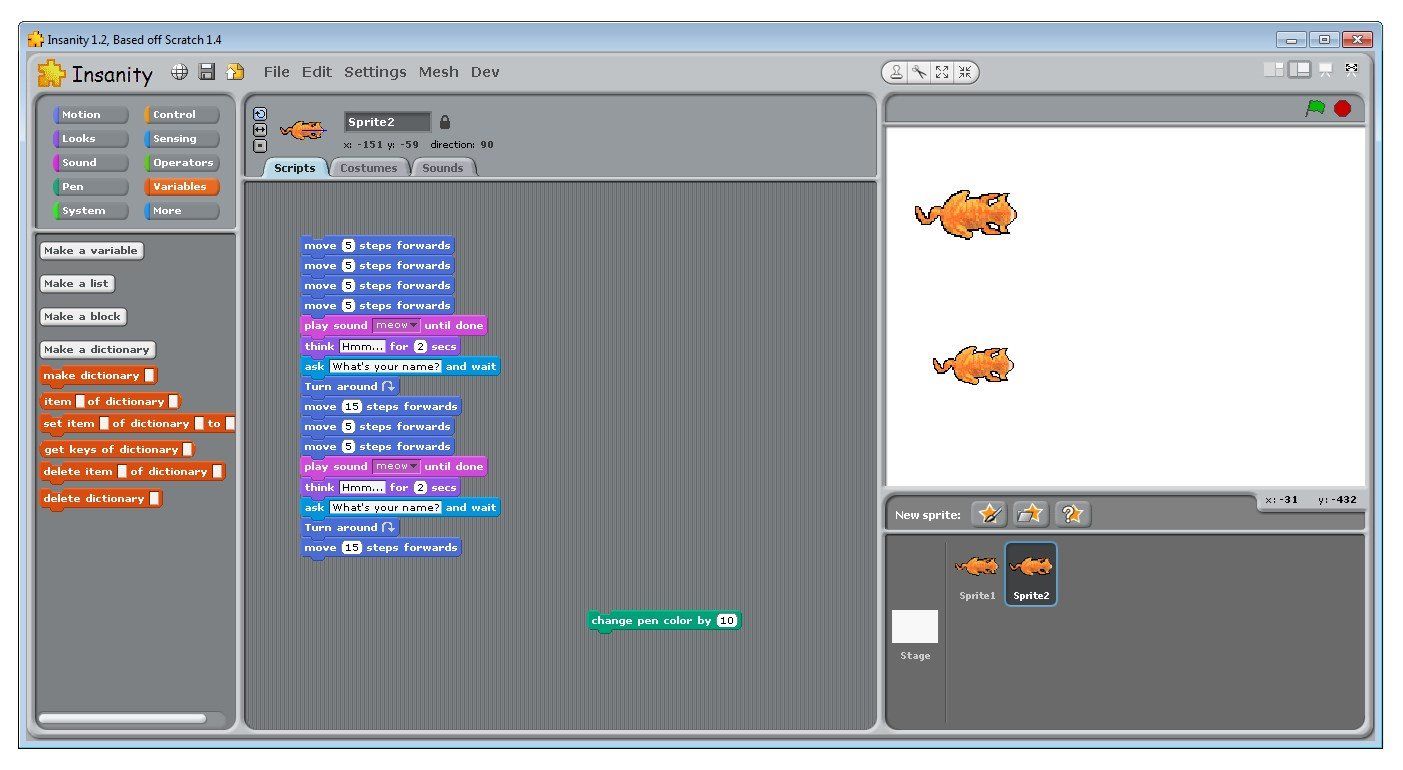Image resolution: width=1403 pixels, height=770 pixels.
Task: Select the scissors delete tool
Action: point(919,72)
